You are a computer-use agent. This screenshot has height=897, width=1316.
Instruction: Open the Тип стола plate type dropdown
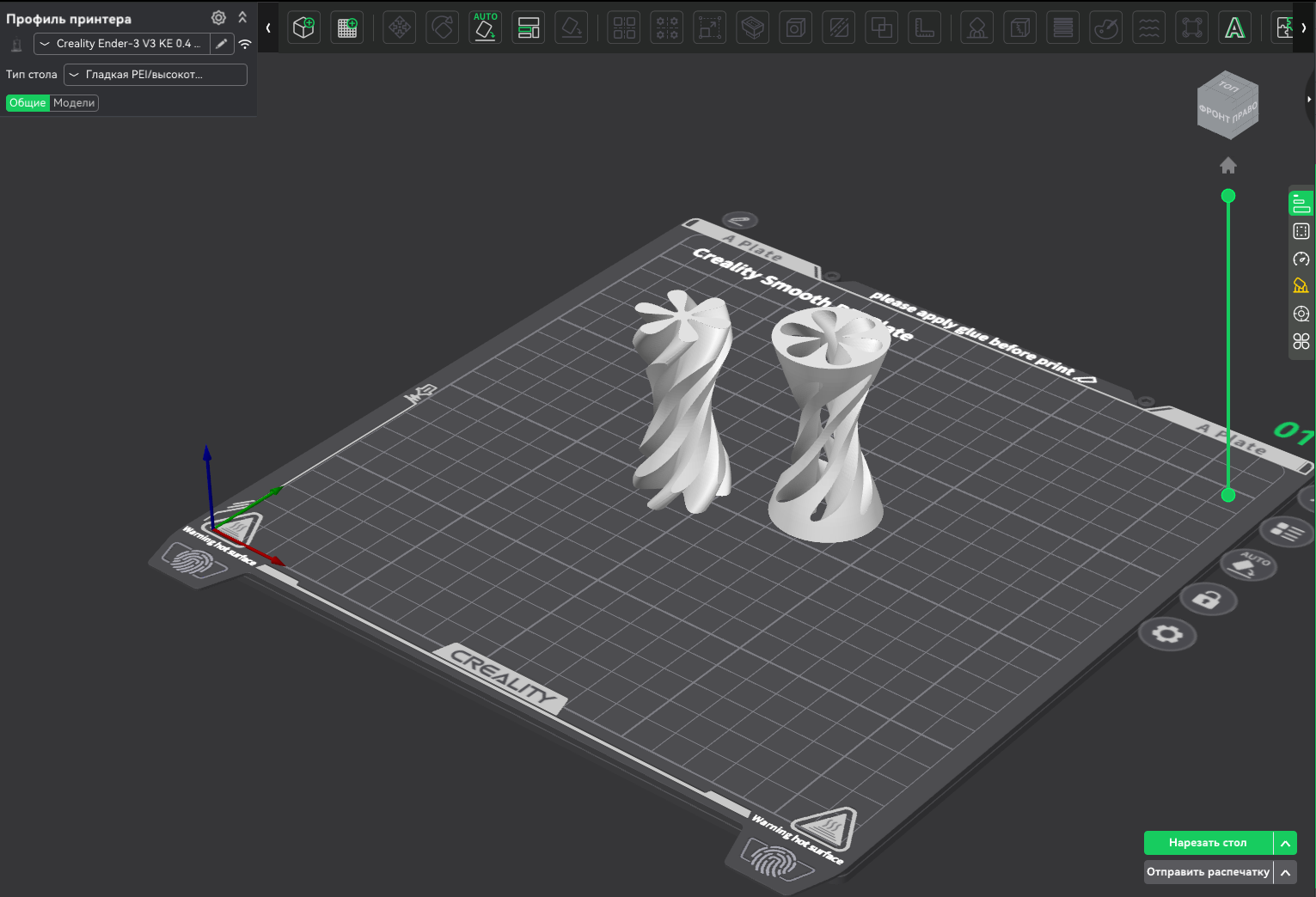(x=156, y=75)
